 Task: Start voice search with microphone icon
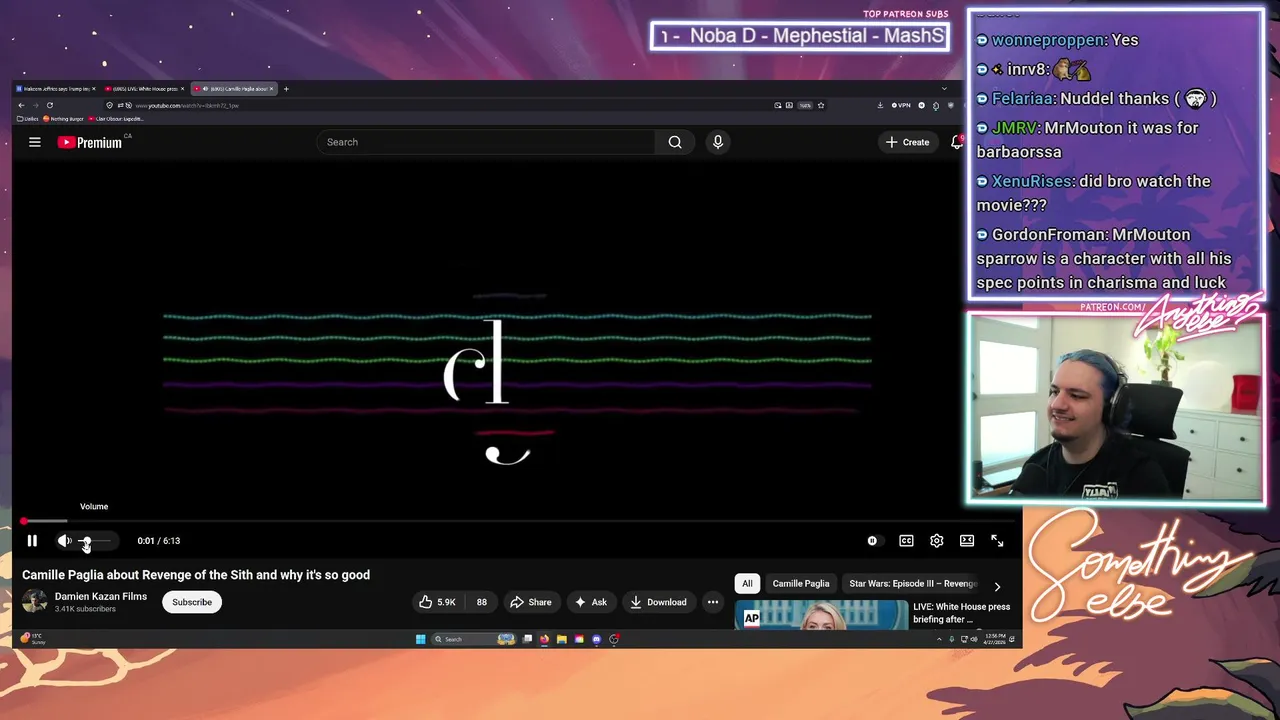[718, 142]
